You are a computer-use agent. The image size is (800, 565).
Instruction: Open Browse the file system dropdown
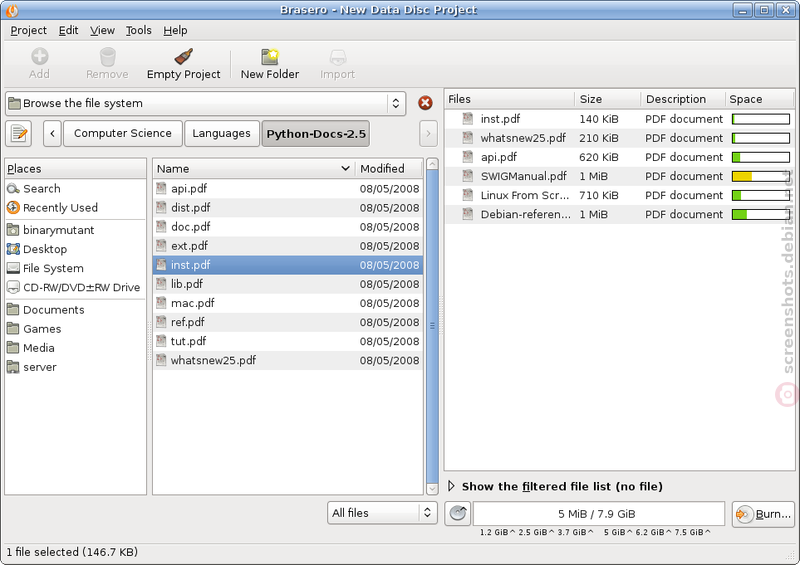point(206,104)
